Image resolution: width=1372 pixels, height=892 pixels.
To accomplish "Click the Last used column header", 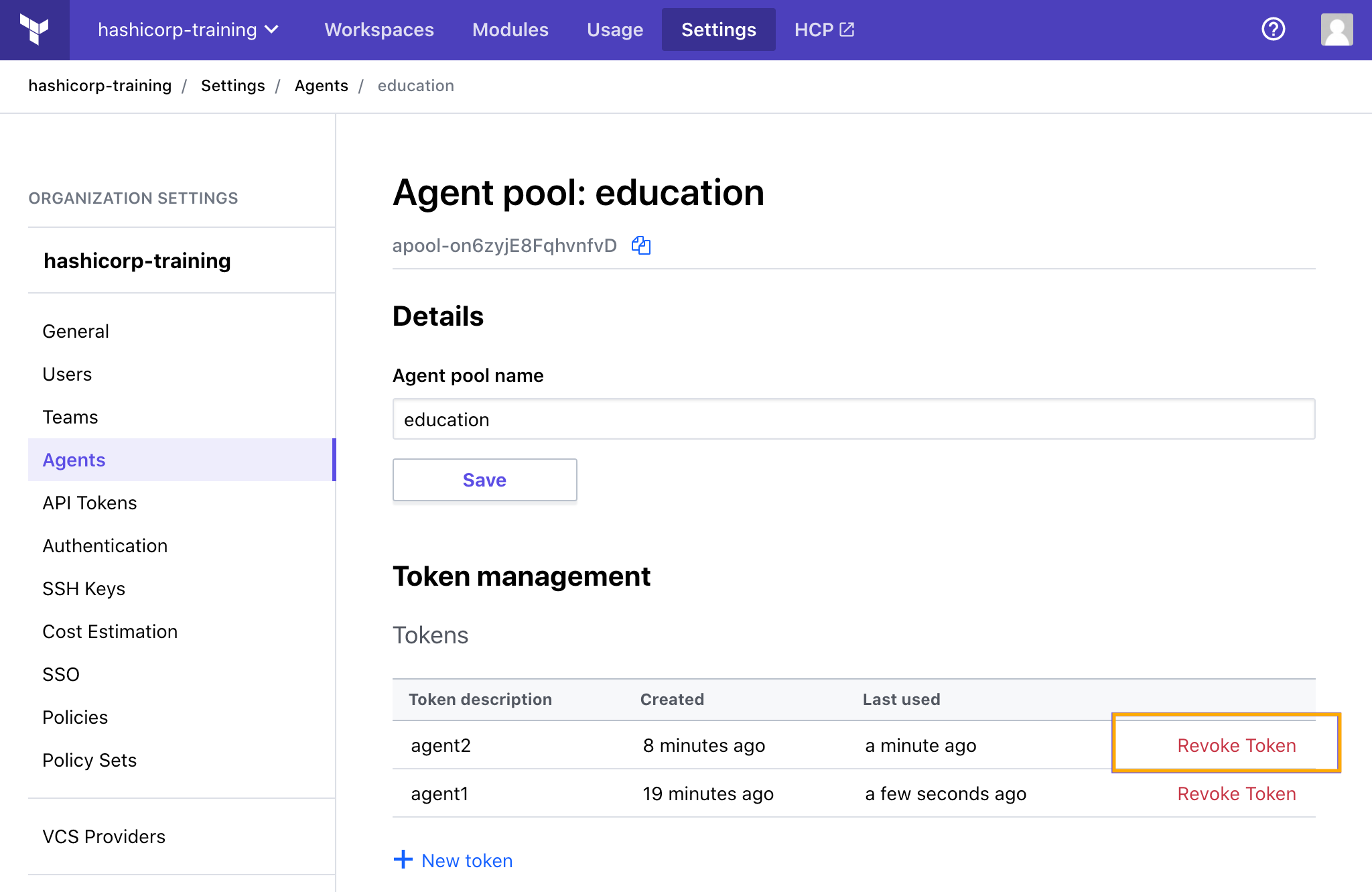I will coord(902,699).
